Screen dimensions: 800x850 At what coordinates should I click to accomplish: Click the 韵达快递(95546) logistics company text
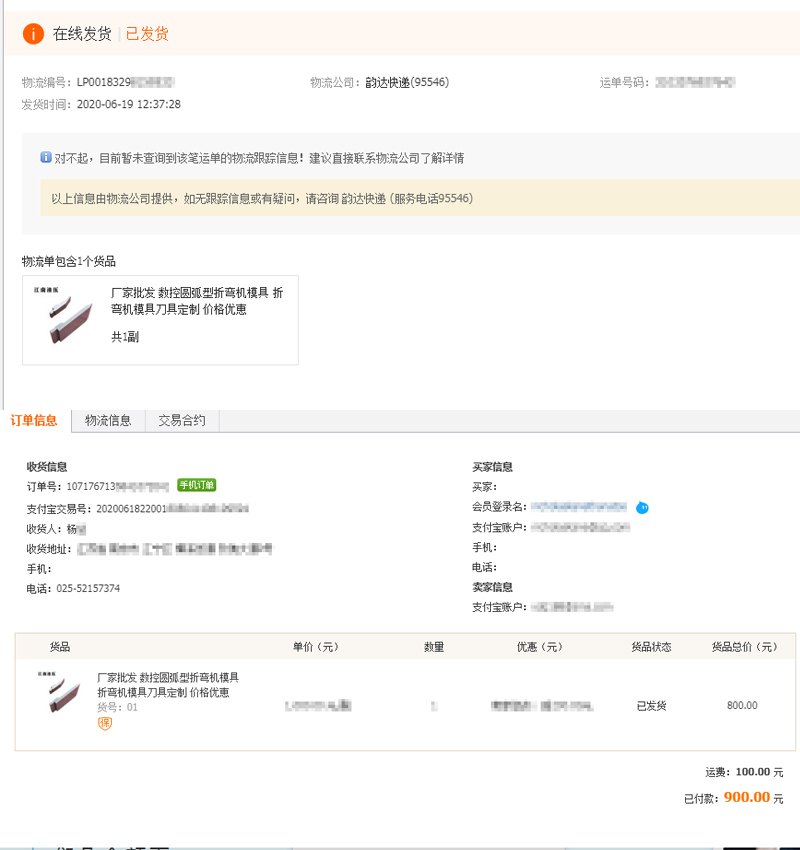click(x=407, y=82)
